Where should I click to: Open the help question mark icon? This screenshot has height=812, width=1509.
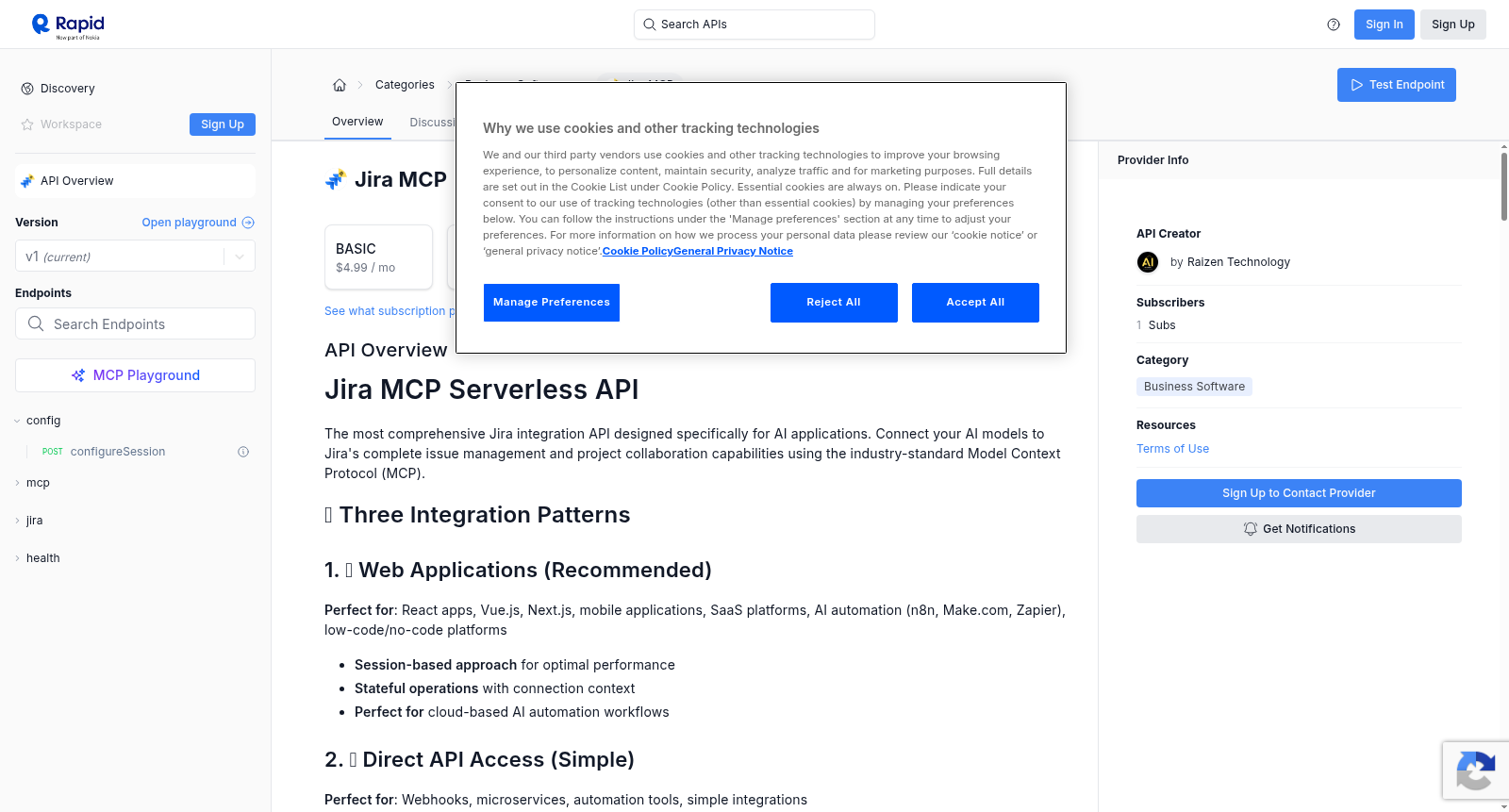pyautogui.click(x=1334, y=25)
